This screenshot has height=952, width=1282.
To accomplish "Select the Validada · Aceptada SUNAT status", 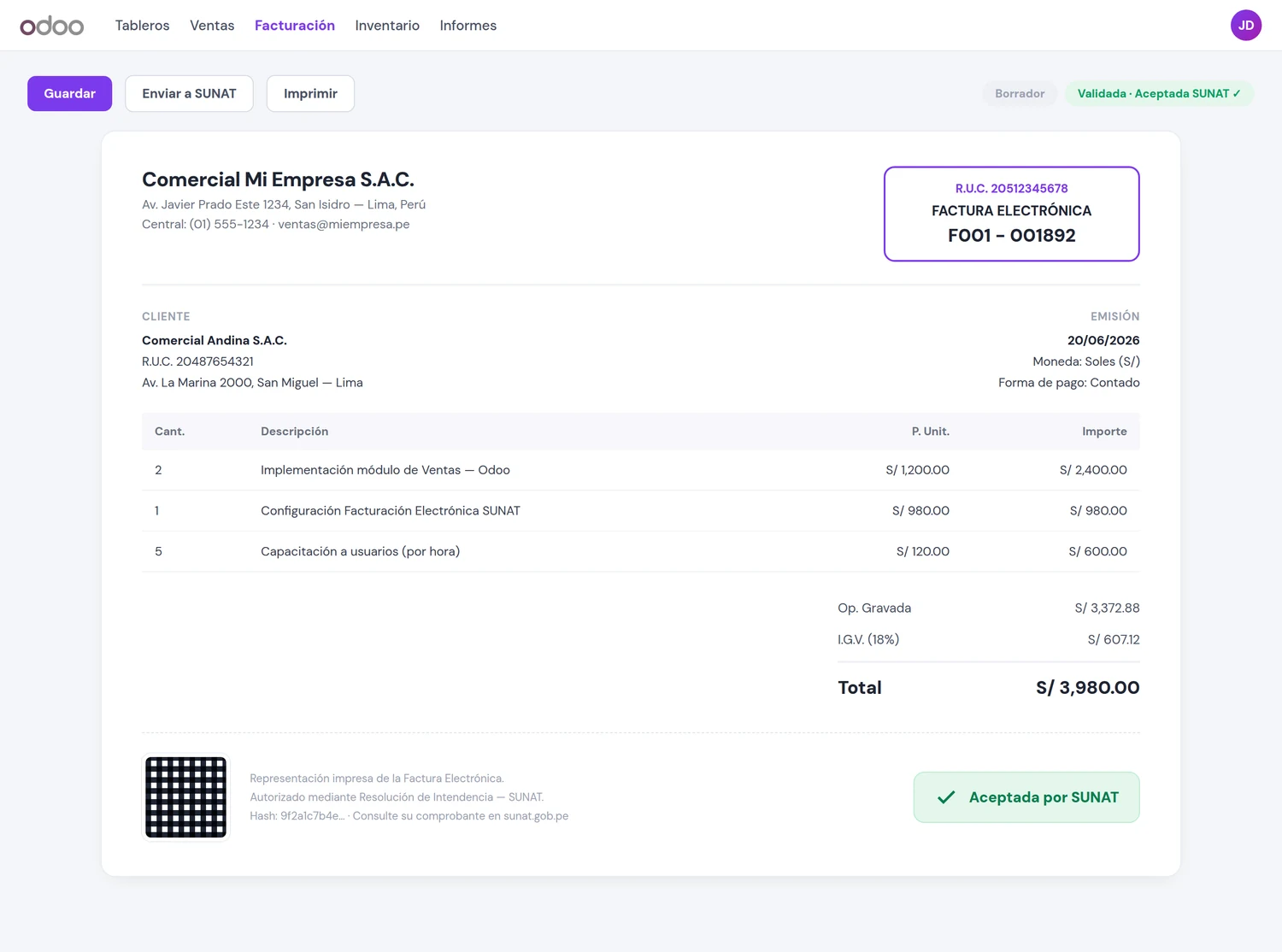I will click(x=1159, y=93).
